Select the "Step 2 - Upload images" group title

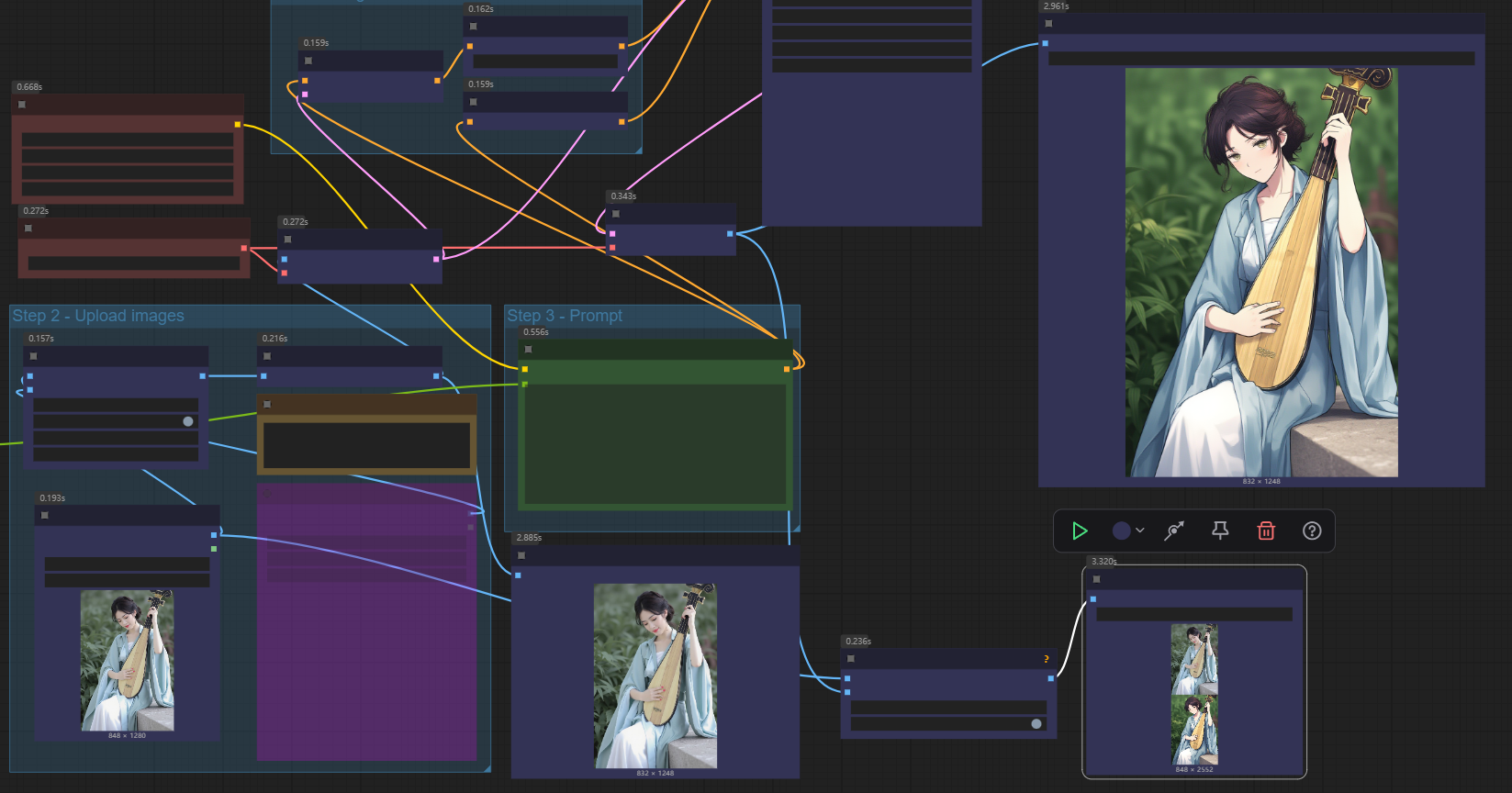pyautogui.click(x=98, y=316)
